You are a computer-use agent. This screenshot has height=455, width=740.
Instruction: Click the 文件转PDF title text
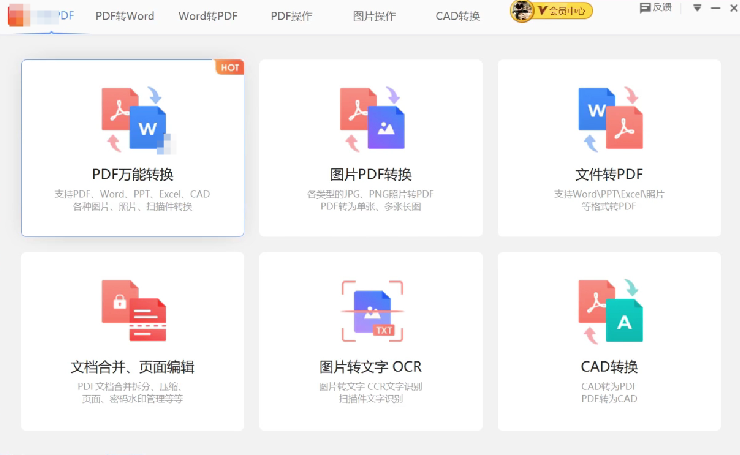(x=609, y=175)
